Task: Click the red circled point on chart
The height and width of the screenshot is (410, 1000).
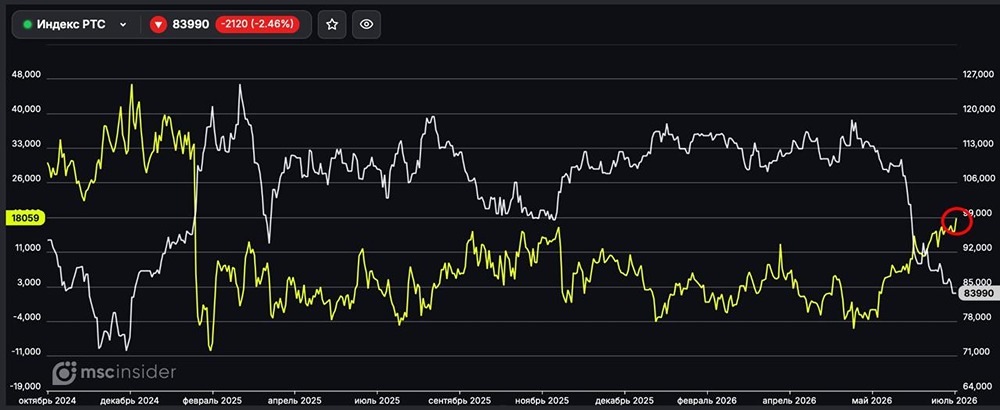Action: (x=956, y=221)
